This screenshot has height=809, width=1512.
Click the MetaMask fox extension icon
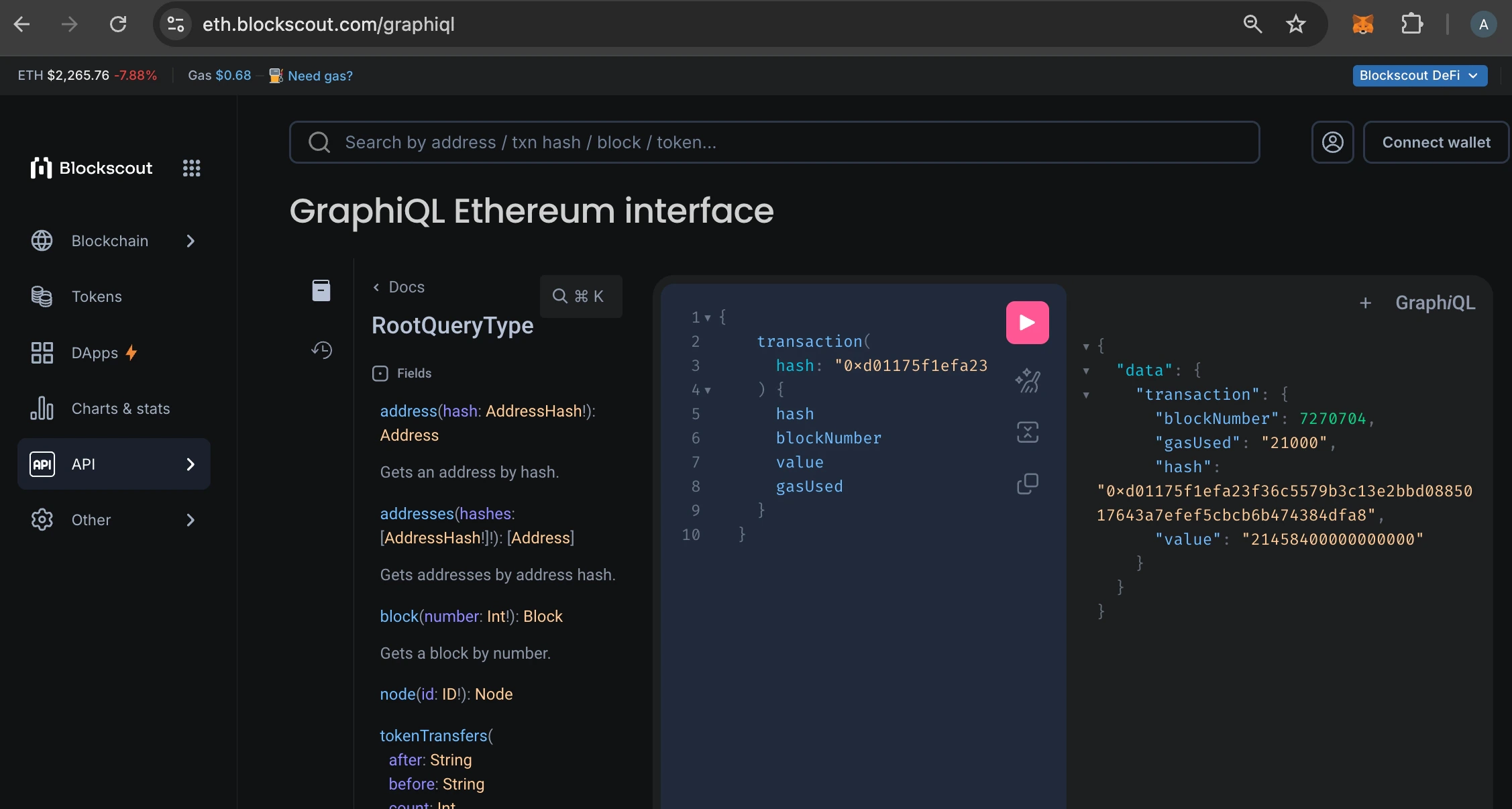point(1362,25)
